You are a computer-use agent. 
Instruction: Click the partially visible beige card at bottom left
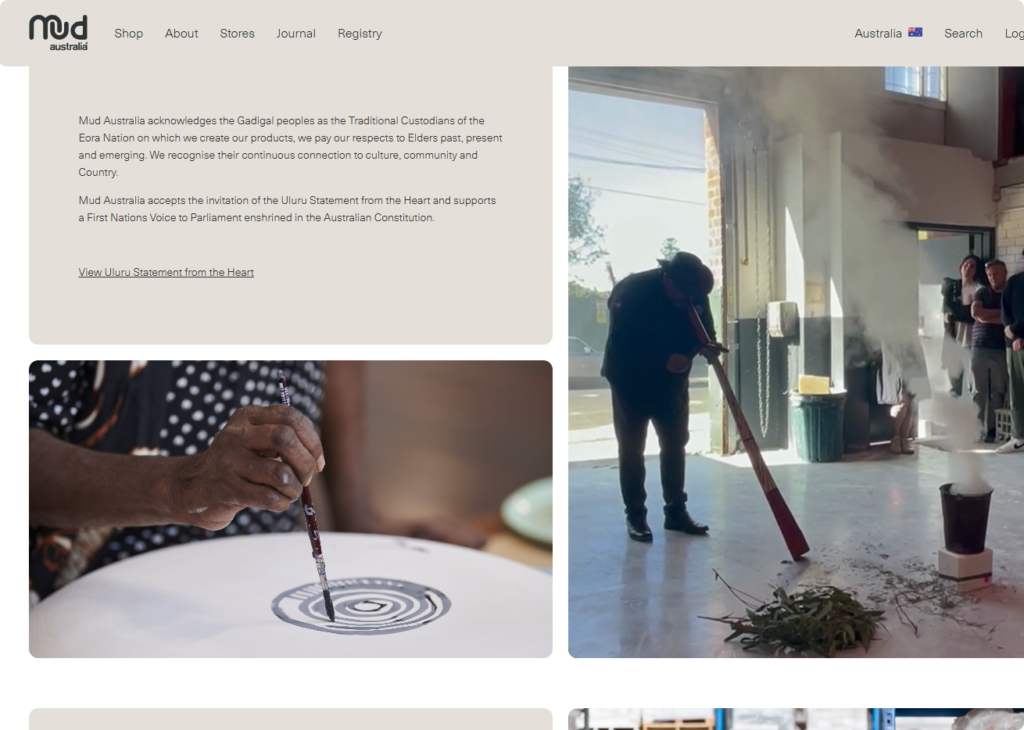(x=291, y=719)
